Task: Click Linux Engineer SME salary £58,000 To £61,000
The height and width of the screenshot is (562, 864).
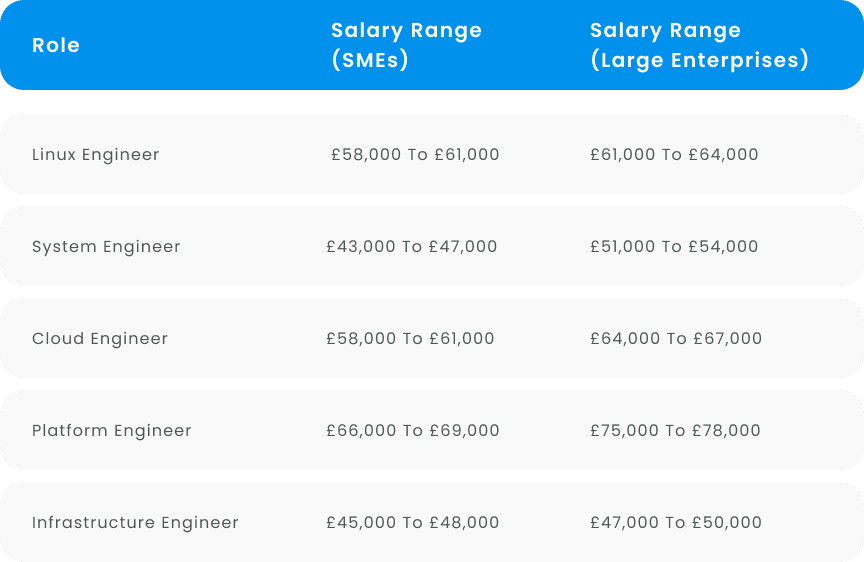Action: point(415,154)
